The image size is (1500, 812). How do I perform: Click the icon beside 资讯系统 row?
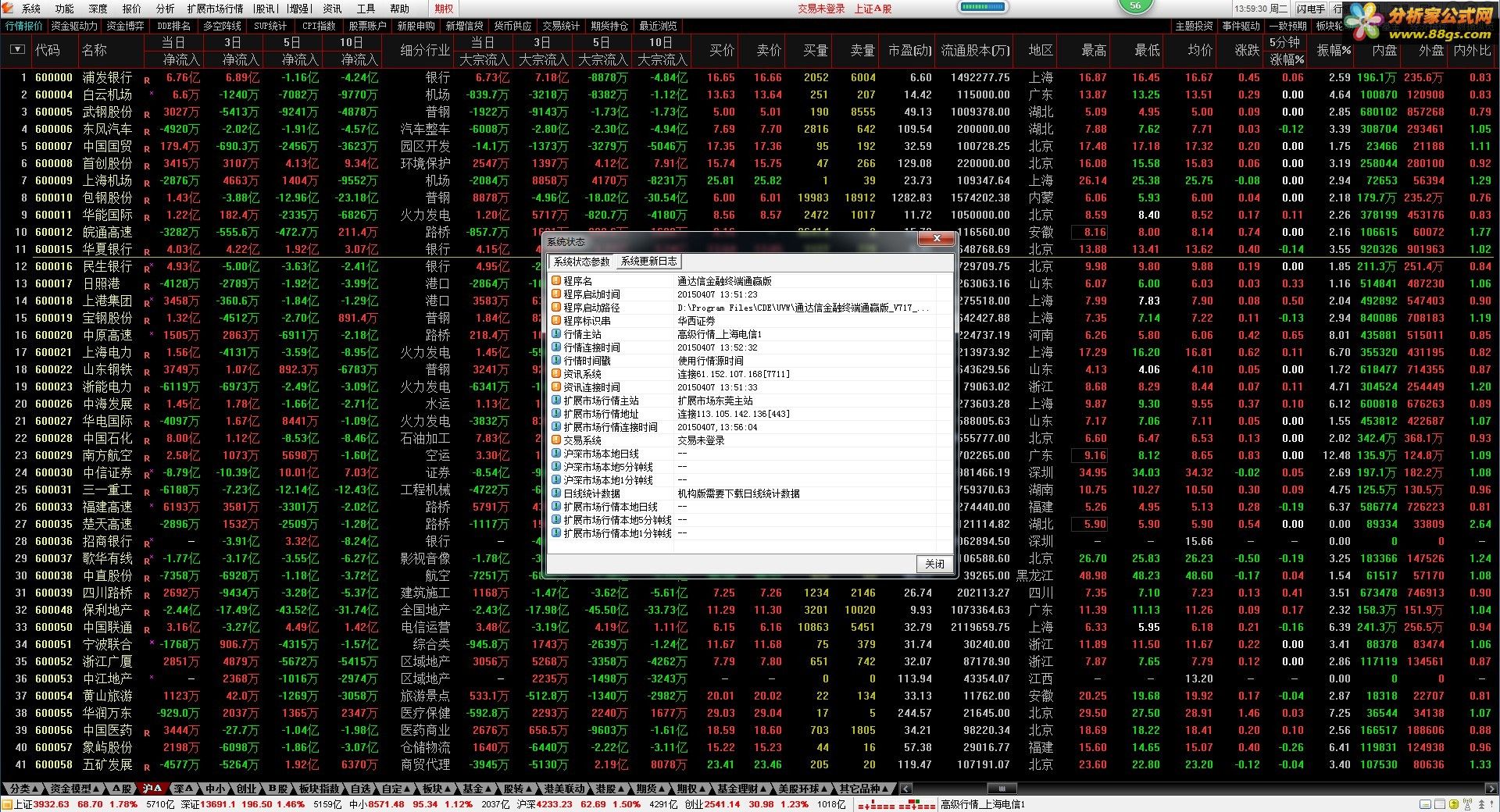coord(556,374)
